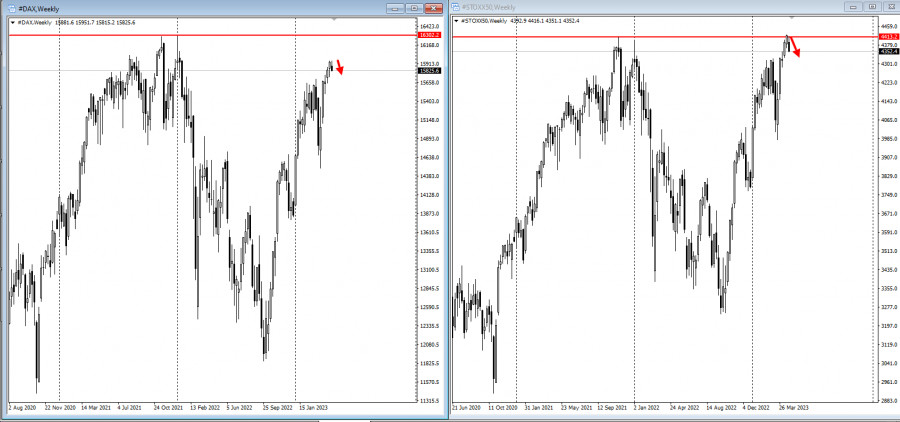The height and width of the screenshot is (422, 900).
Task: Restore down the #STOXX50,Weekly chart window
Action: [872, 6]
